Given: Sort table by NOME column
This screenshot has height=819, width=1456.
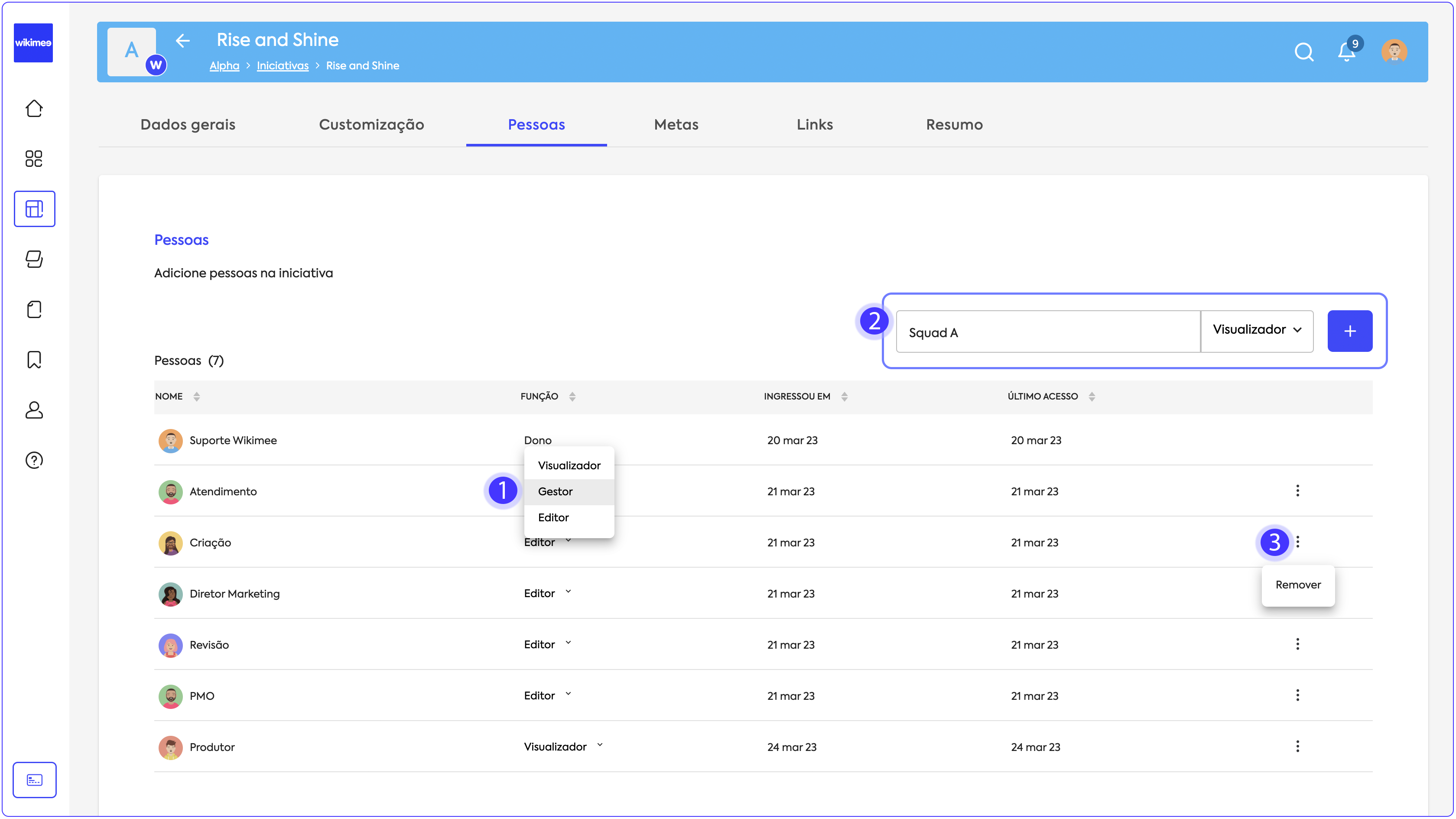Looking at the screenshot, I should (x=196, y=397).
